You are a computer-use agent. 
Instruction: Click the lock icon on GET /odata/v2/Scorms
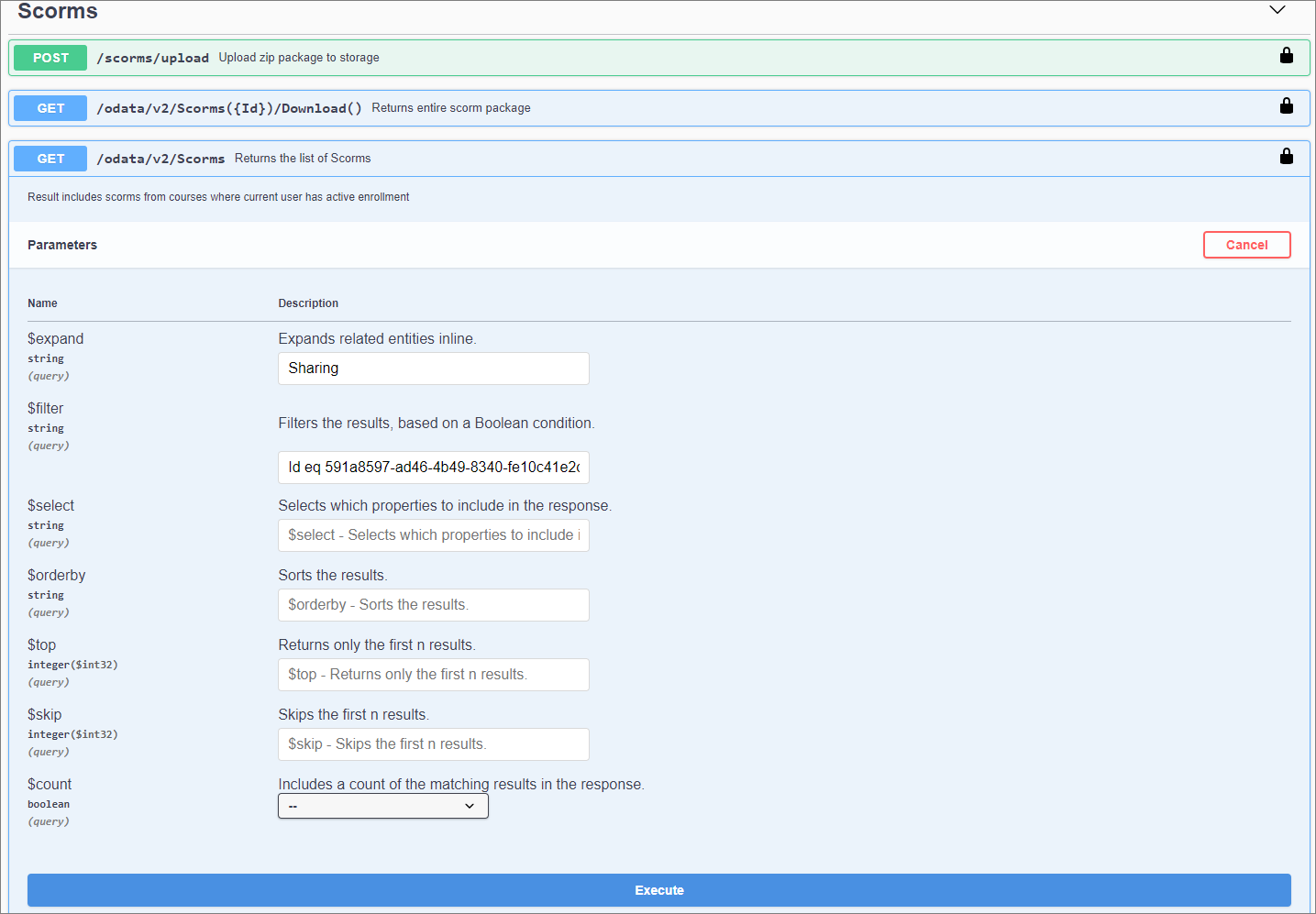coord(1286,157)
